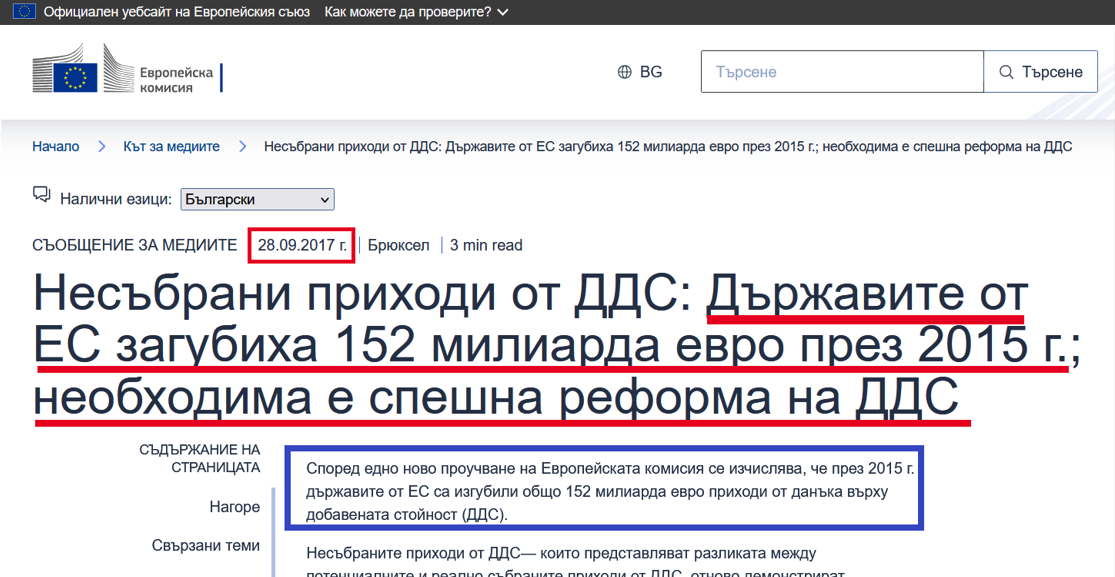
Task: Click the breadcrumb separator chevron after Начало
Action: tap(101, 146)
